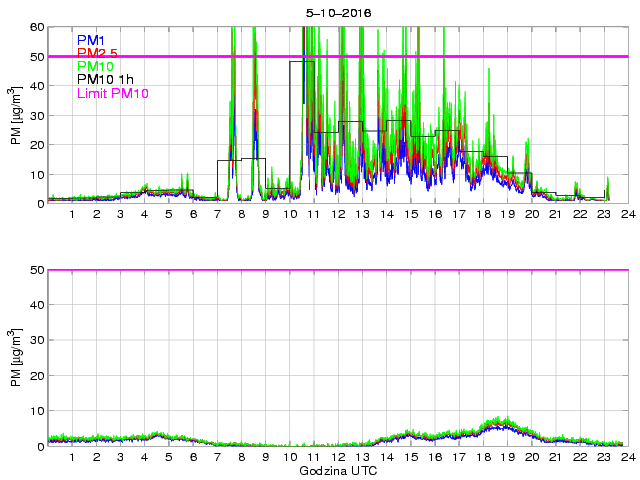Click hour 7 tick on top chart axis
The image size is (640, 480).
(217, 213)
